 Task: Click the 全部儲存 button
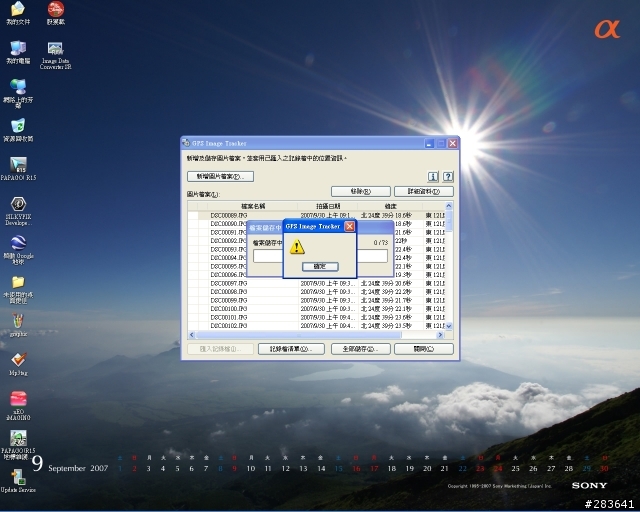[361, 349]
